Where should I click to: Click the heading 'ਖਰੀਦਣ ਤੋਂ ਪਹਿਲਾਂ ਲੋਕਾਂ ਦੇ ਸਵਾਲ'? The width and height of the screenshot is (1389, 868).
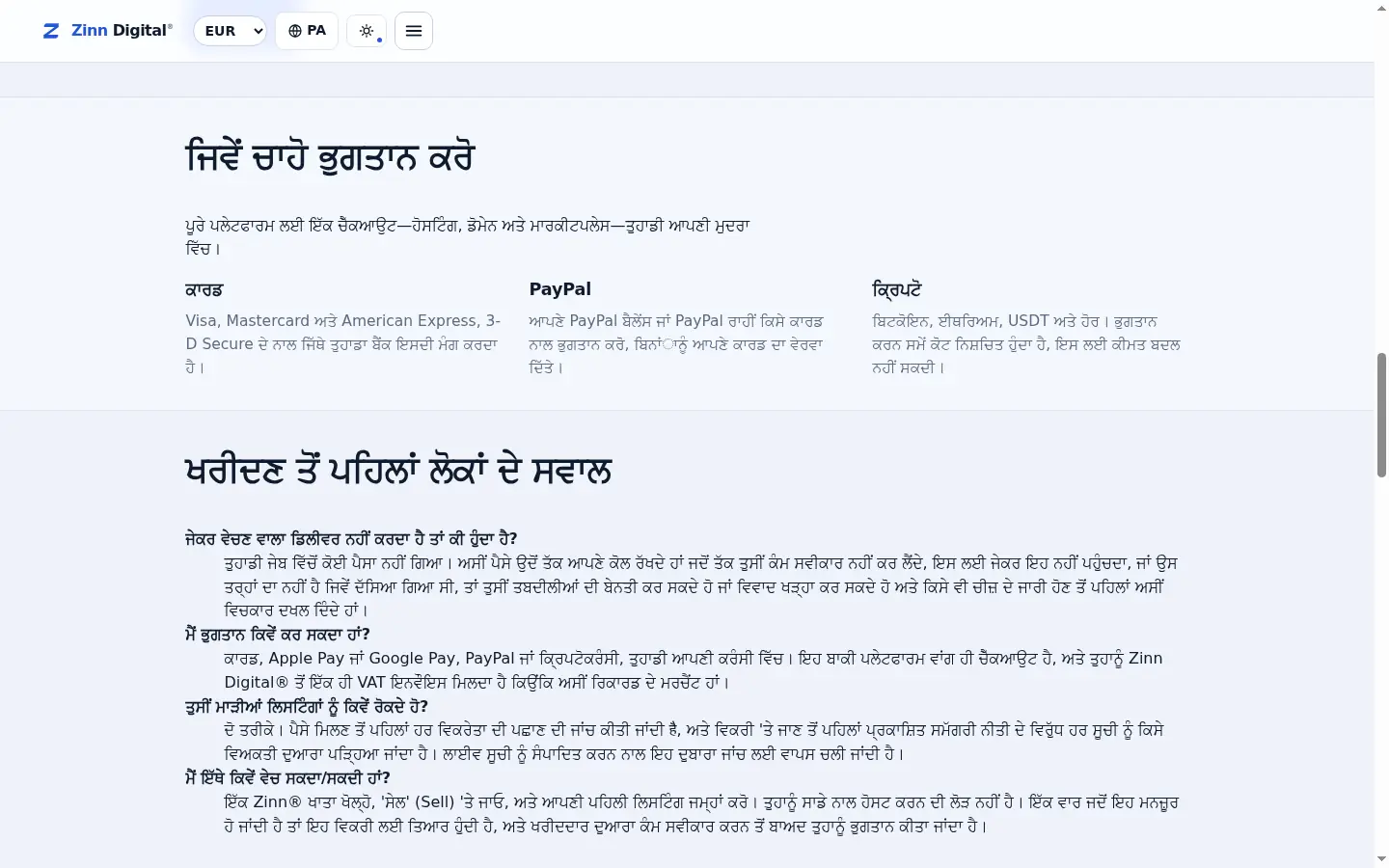coord(398,471)
